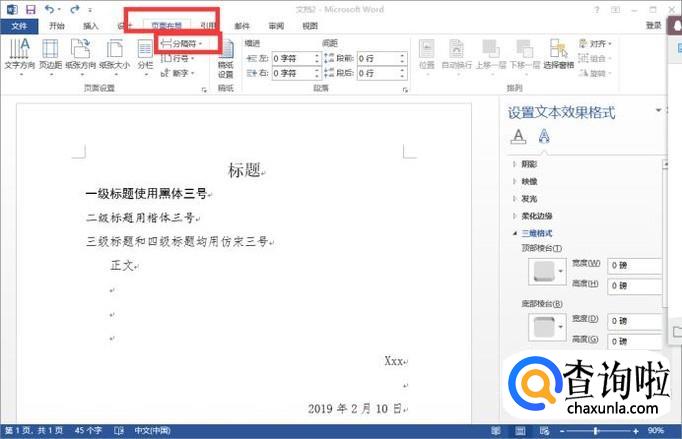This screenshot has width=682, height=439.
Task: Open the 底部棱台 bottom bevel picker
Action: (x=547, y=327)
